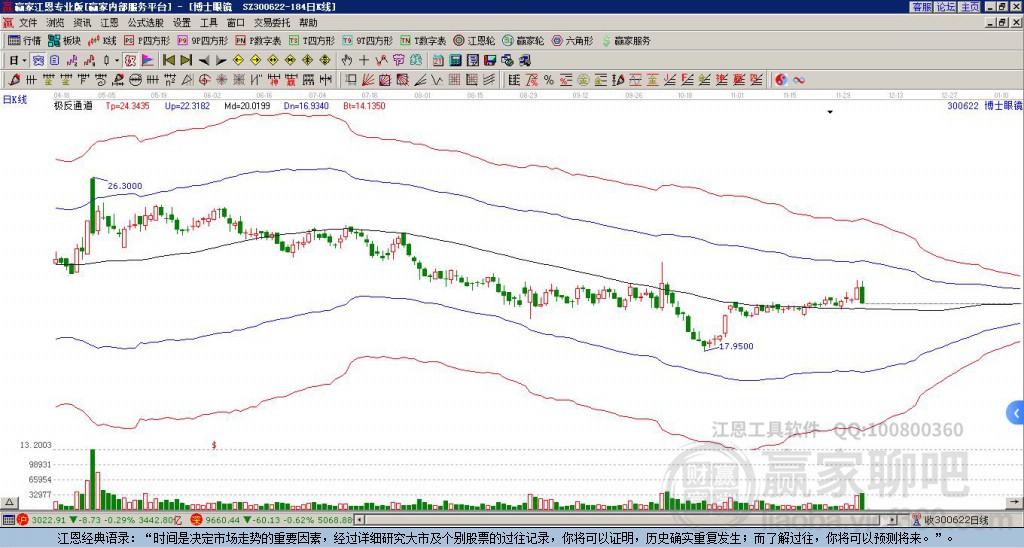Select the circle with horizontal line tool

(x=135, y=80)
